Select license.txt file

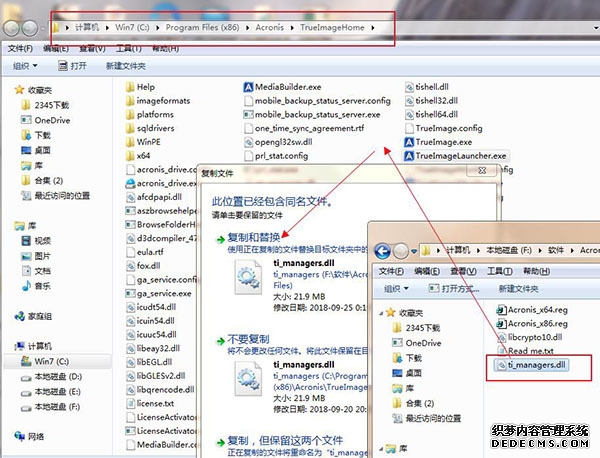click(x=150, y=404)
